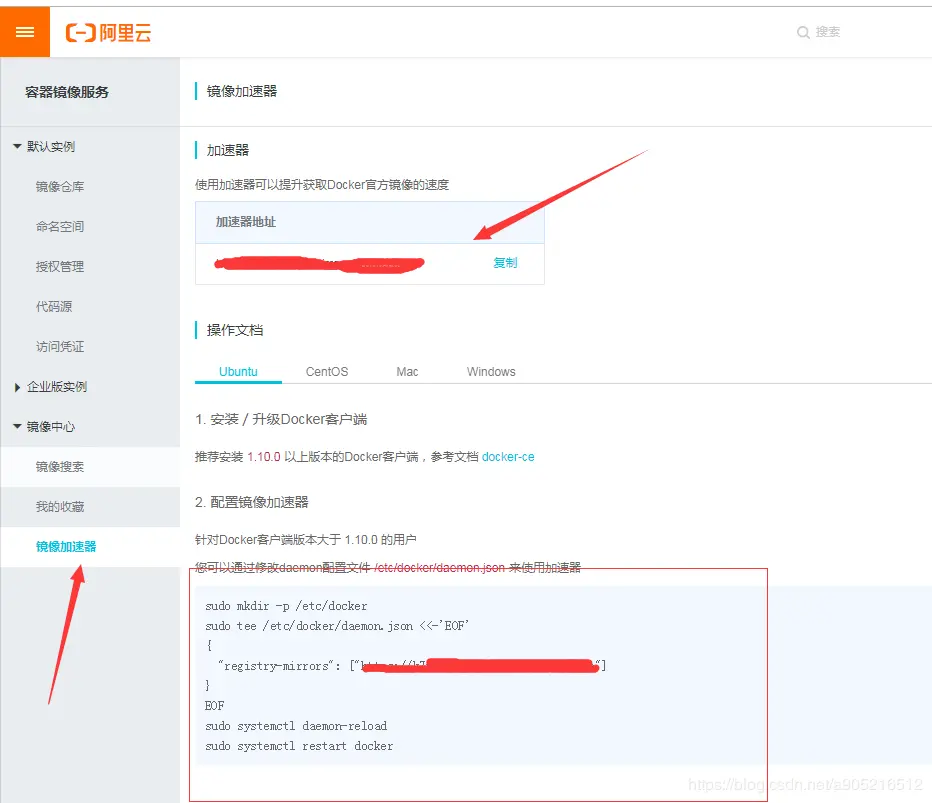Click the '2. 配置镜像加速器' heading
932x803 pixels.
(252, 502)
